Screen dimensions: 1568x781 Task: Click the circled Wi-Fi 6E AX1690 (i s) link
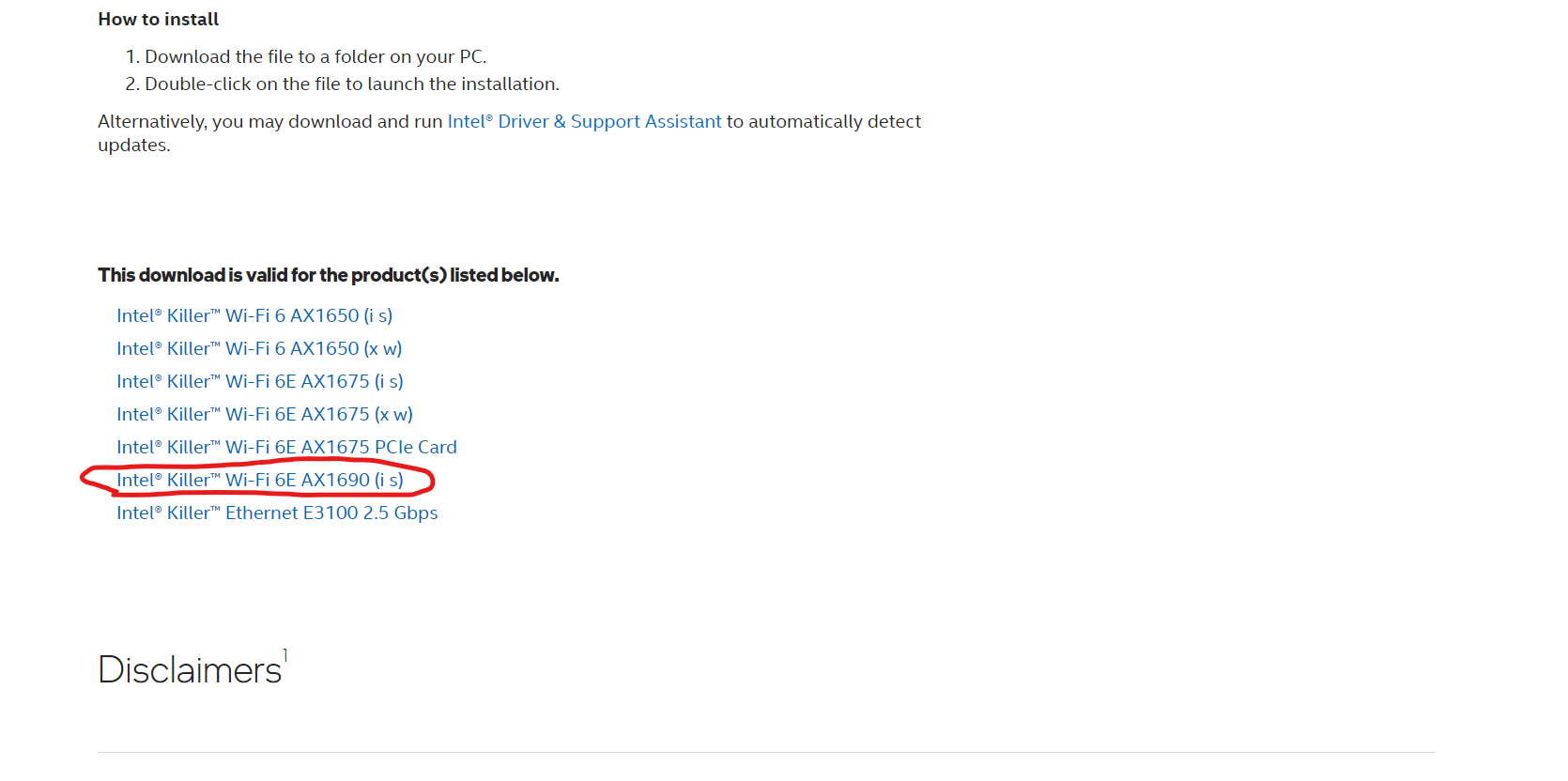[x=260, y=481]
